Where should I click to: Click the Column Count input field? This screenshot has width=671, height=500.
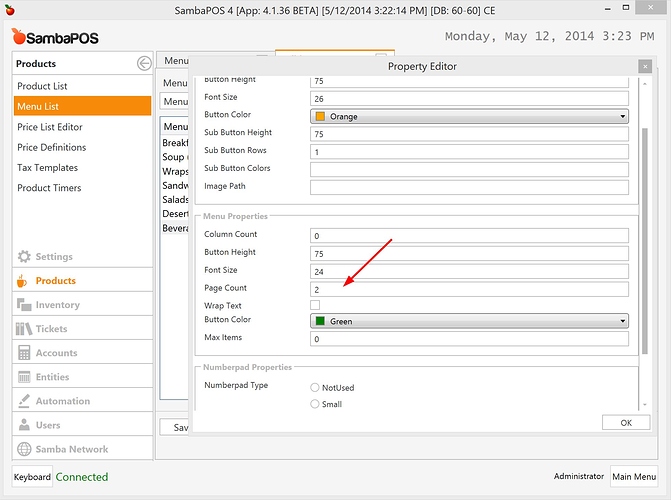(x=469, y=235)
